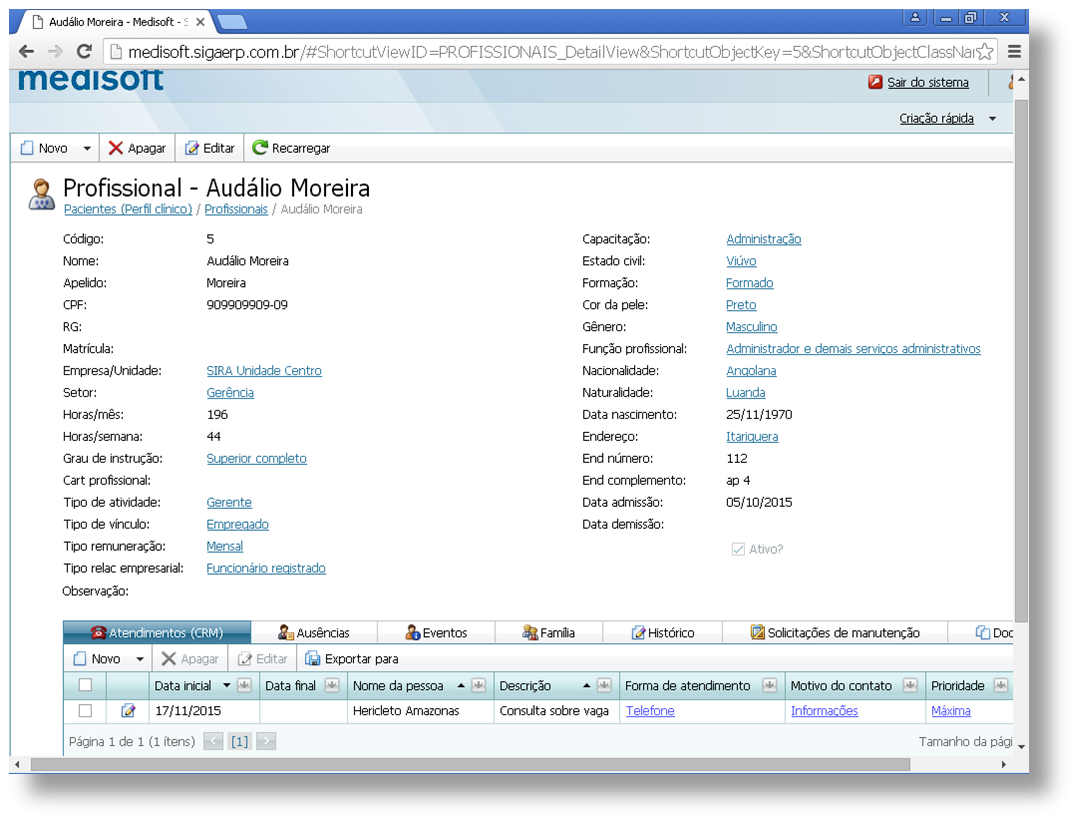
Task: Open the Luanda naturalidade link
Action: coord(745,393)
